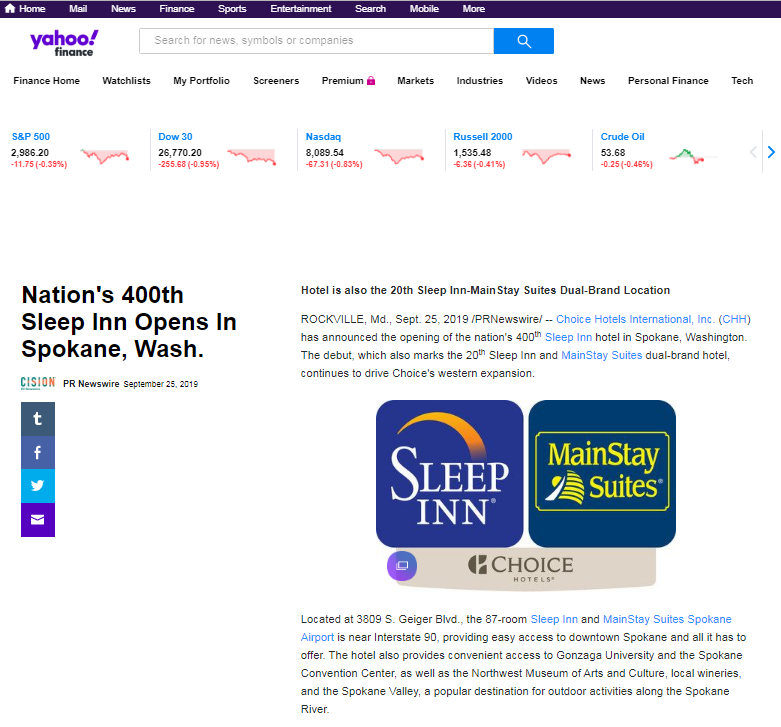Show previous market tickers with left arrow
The image size is (781, 727).
point(753,152)
